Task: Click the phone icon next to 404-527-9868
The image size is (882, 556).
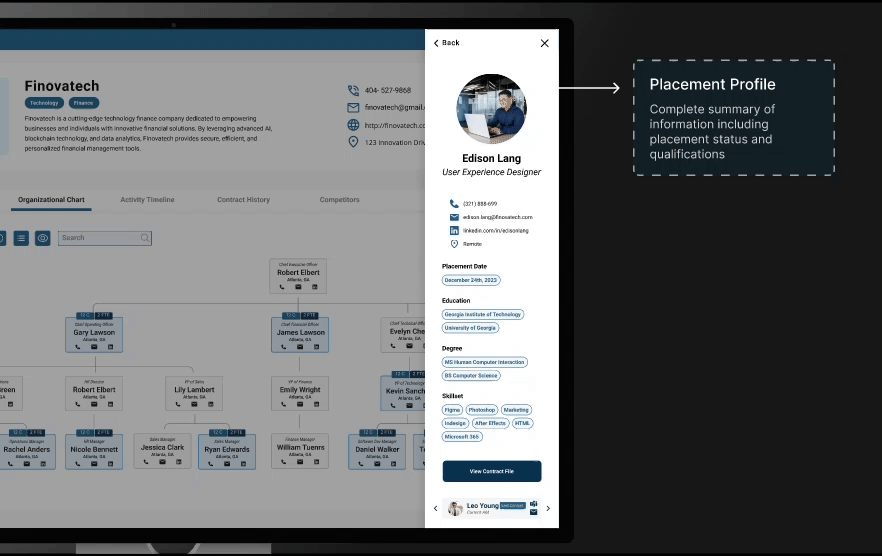Action: [353, 90]
